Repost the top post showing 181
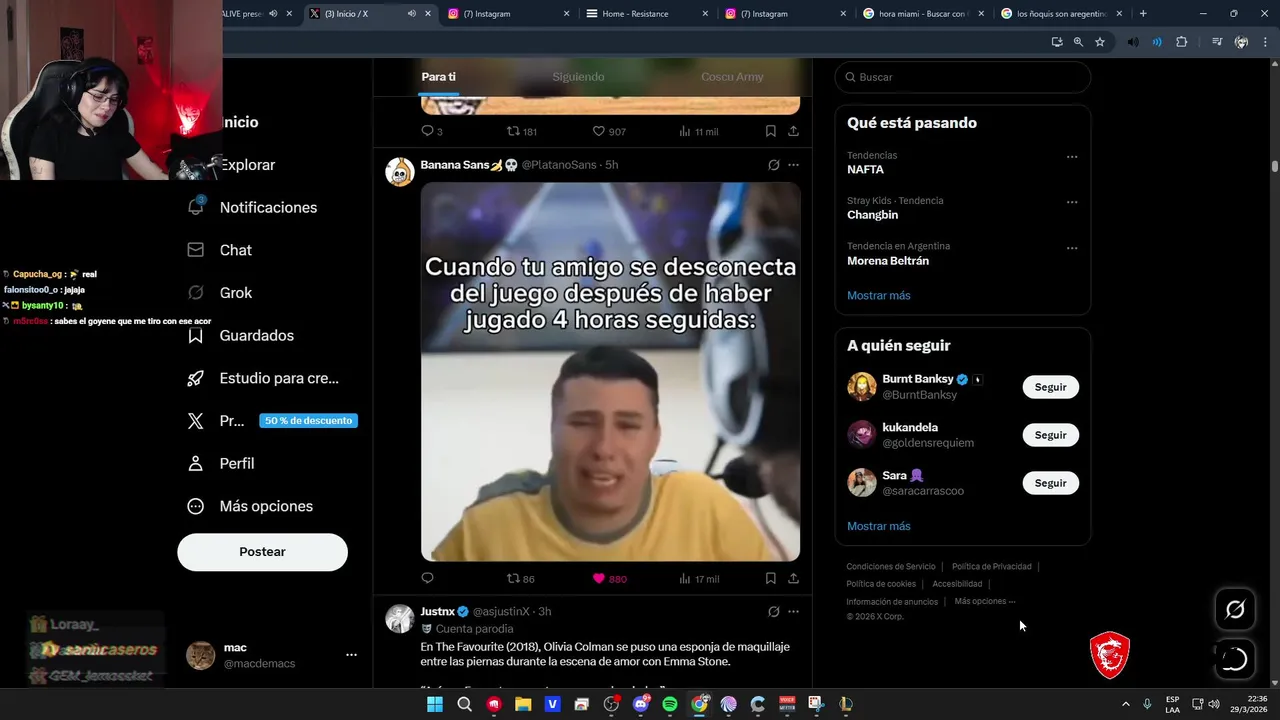The width and height of the screenshot is (1280, 720). click(521, 131)
